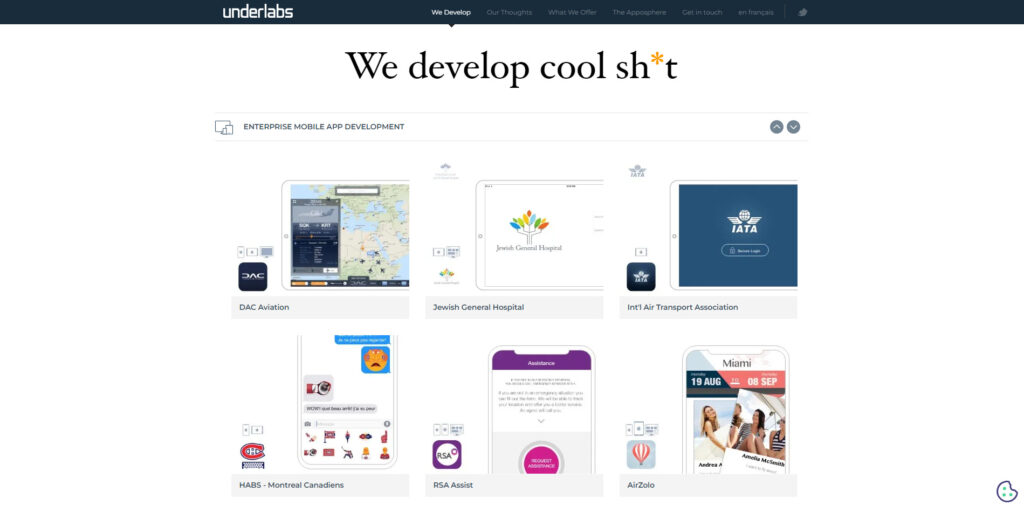Image resolution: width=1024 pixels, height=506 pixels.
Task: Collapse section with up arrow button
Action: click(776, 127)
